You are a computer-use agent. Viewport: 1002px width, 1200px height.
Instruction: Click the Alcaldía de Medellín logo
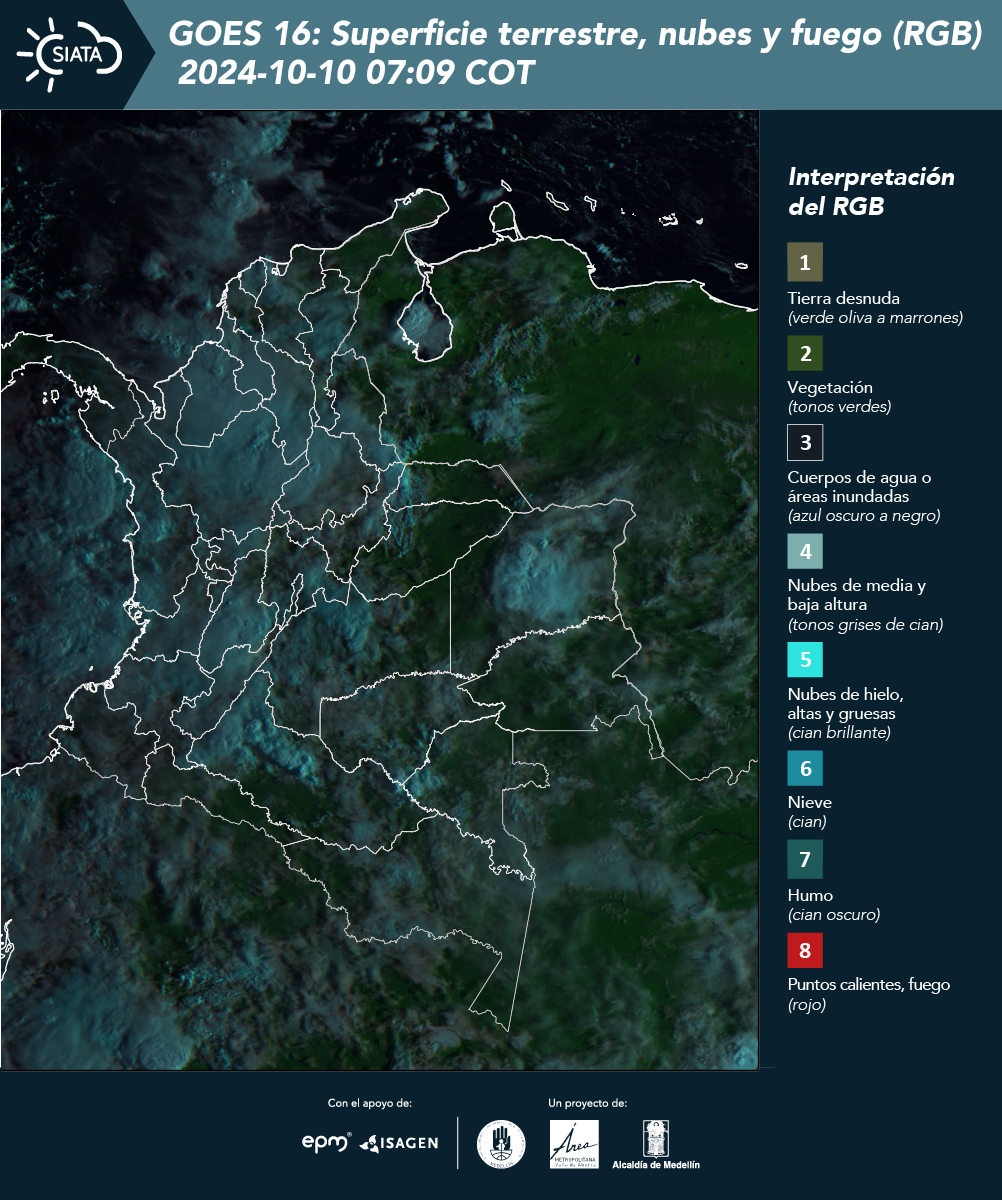tap(656, 1144)
